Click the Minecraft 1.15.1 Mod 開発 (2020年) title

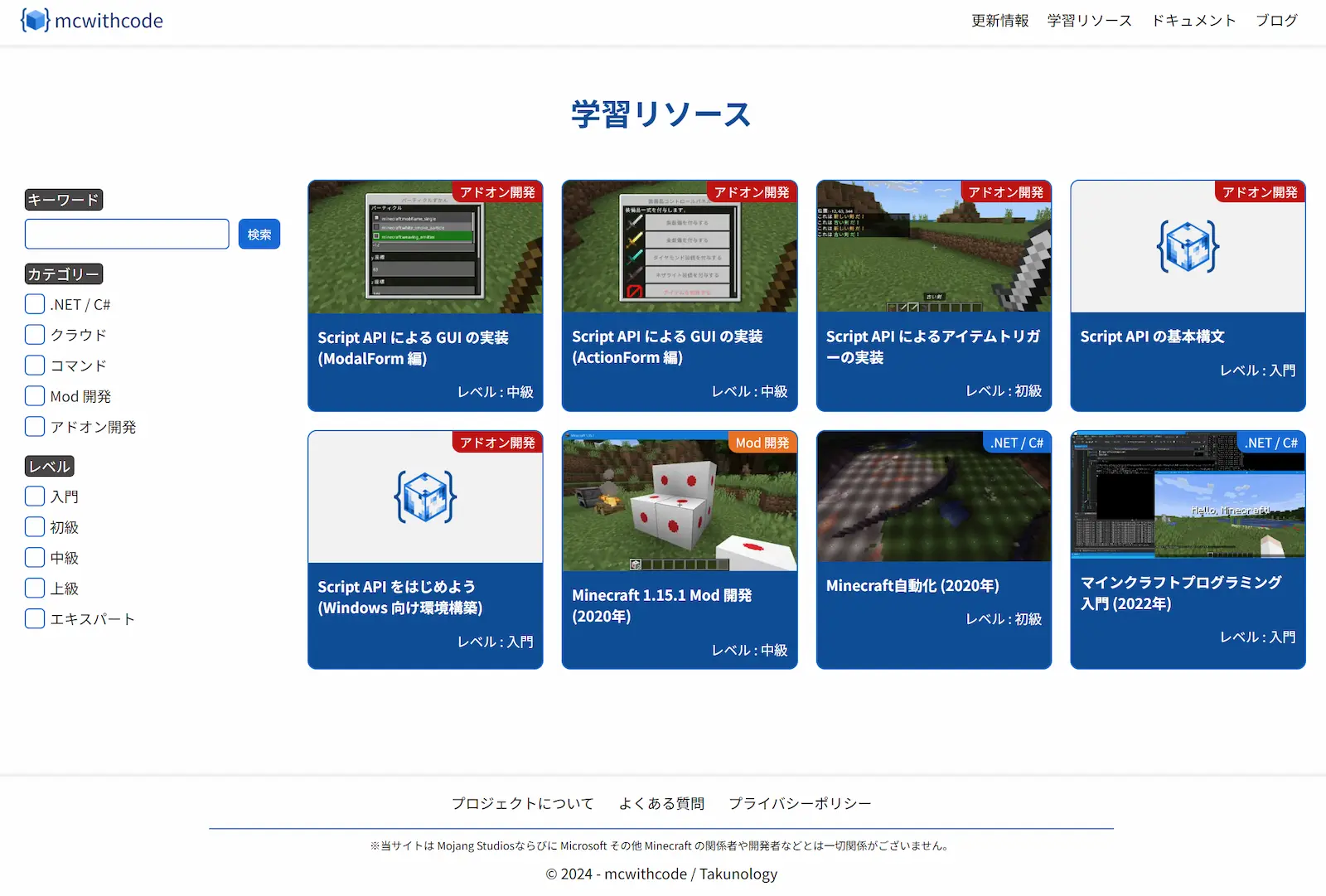point(661,606)
